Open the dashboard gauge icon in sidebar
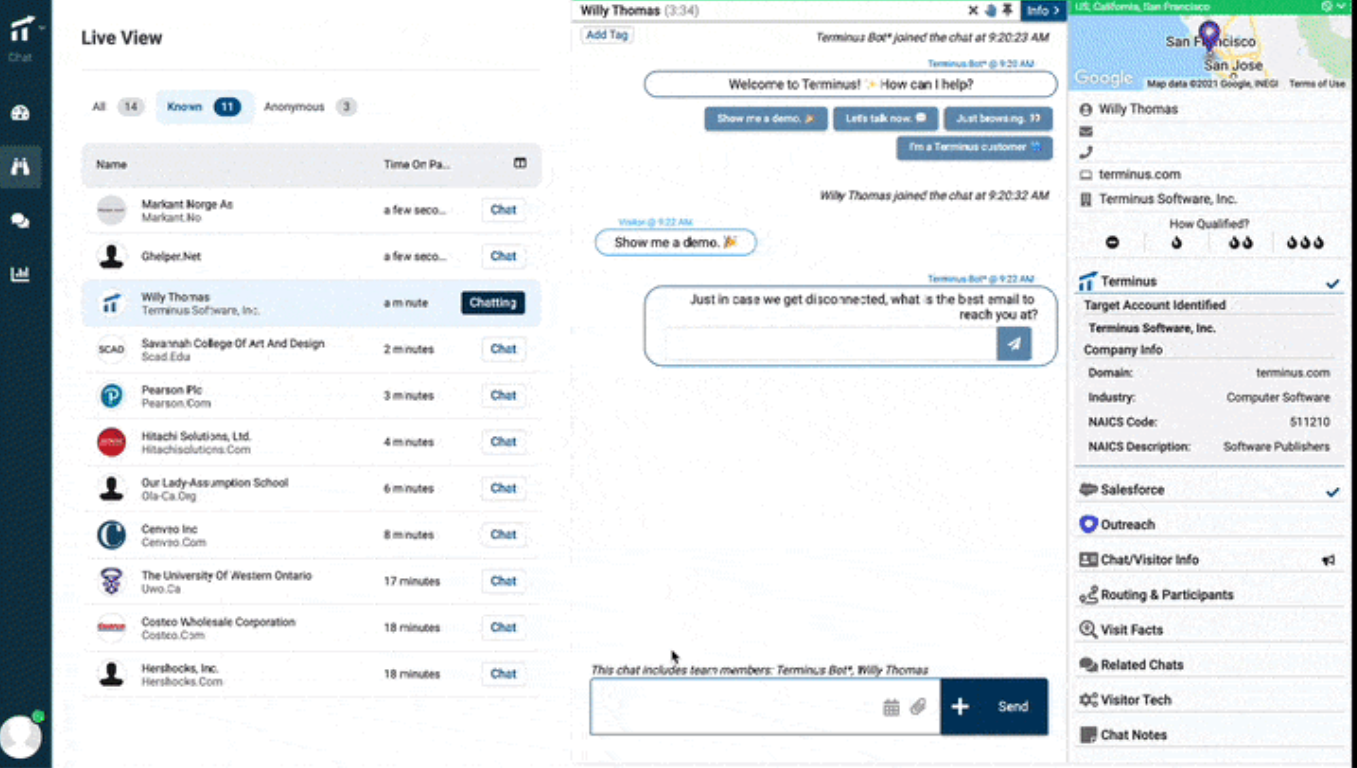 (22, 112)
